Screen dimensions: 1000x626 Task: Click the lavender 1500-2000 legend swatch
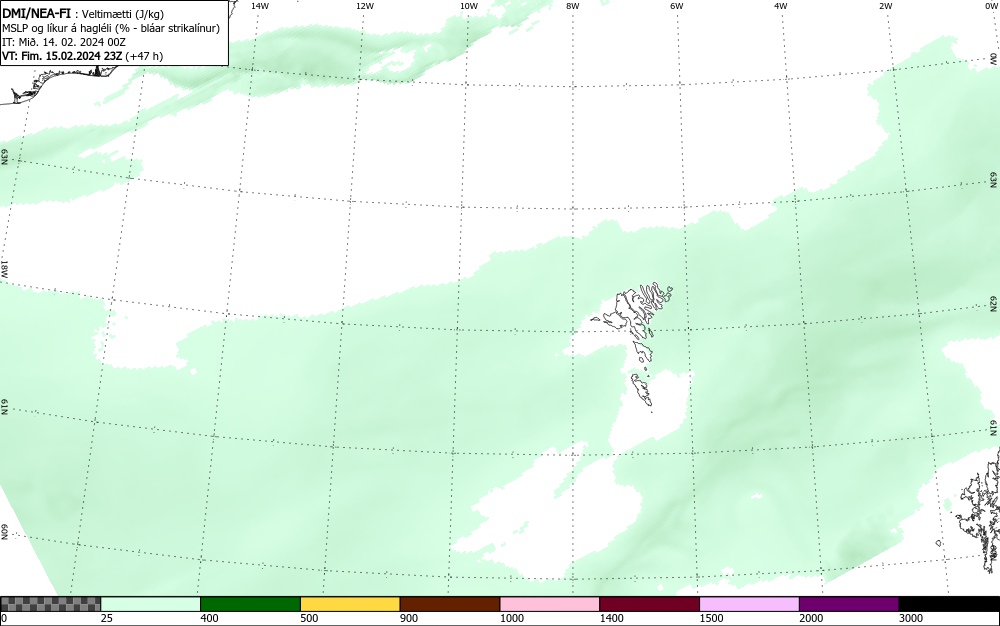(x=749, y=604)
